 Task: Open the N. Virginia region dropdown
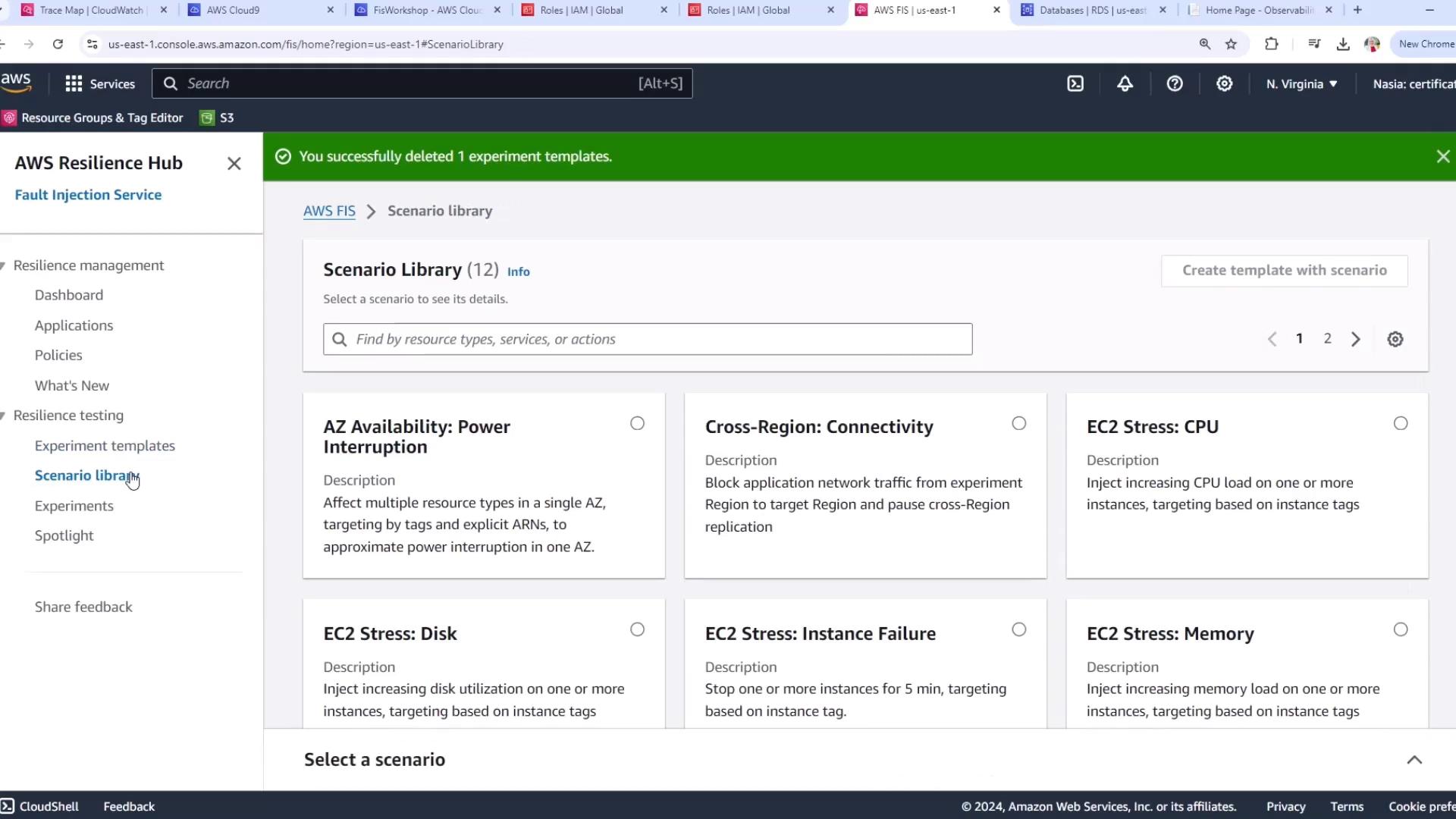coord(1301,83)
